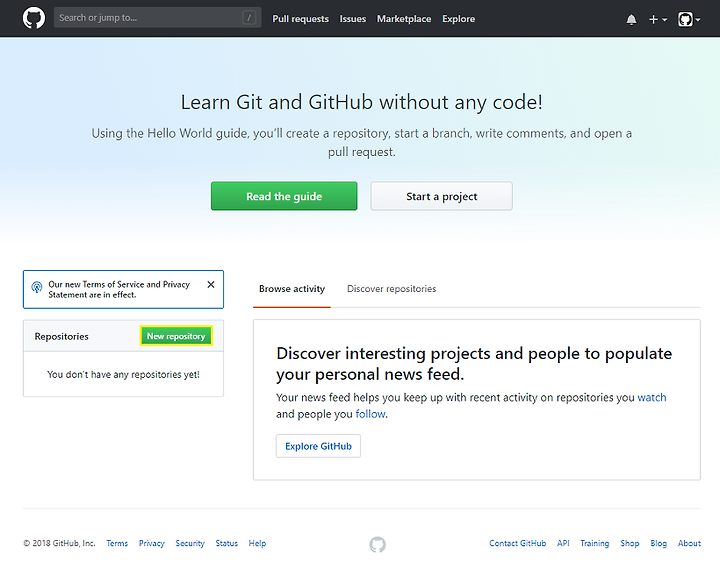The height and width of the screenshot is (562, 720).
Task: Open Issues in the top nav
Action: click(353, 19)
